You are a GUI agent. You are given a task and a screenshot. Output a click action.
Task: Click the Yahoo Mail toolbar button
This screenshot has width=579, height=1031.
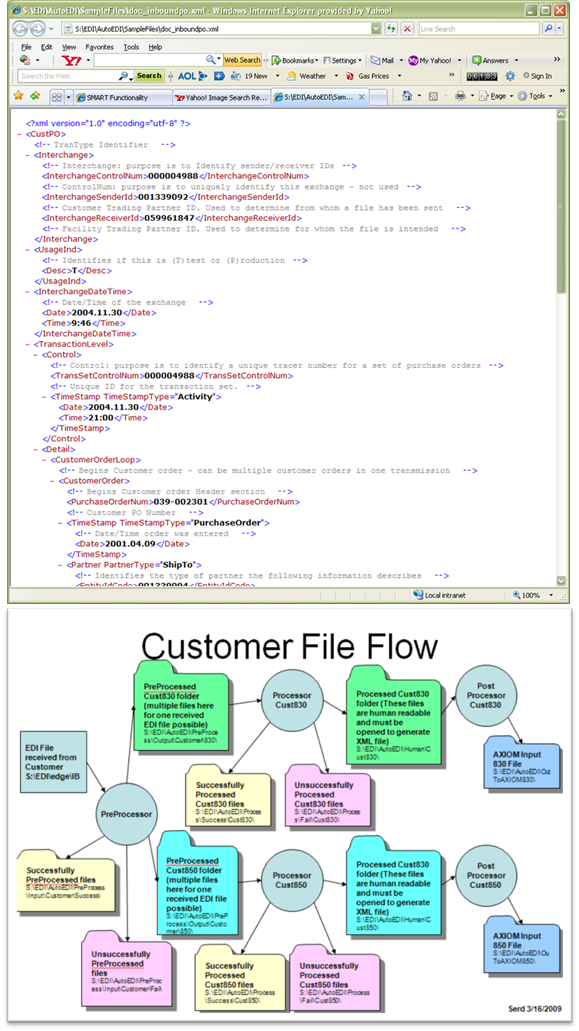point(382,60)
